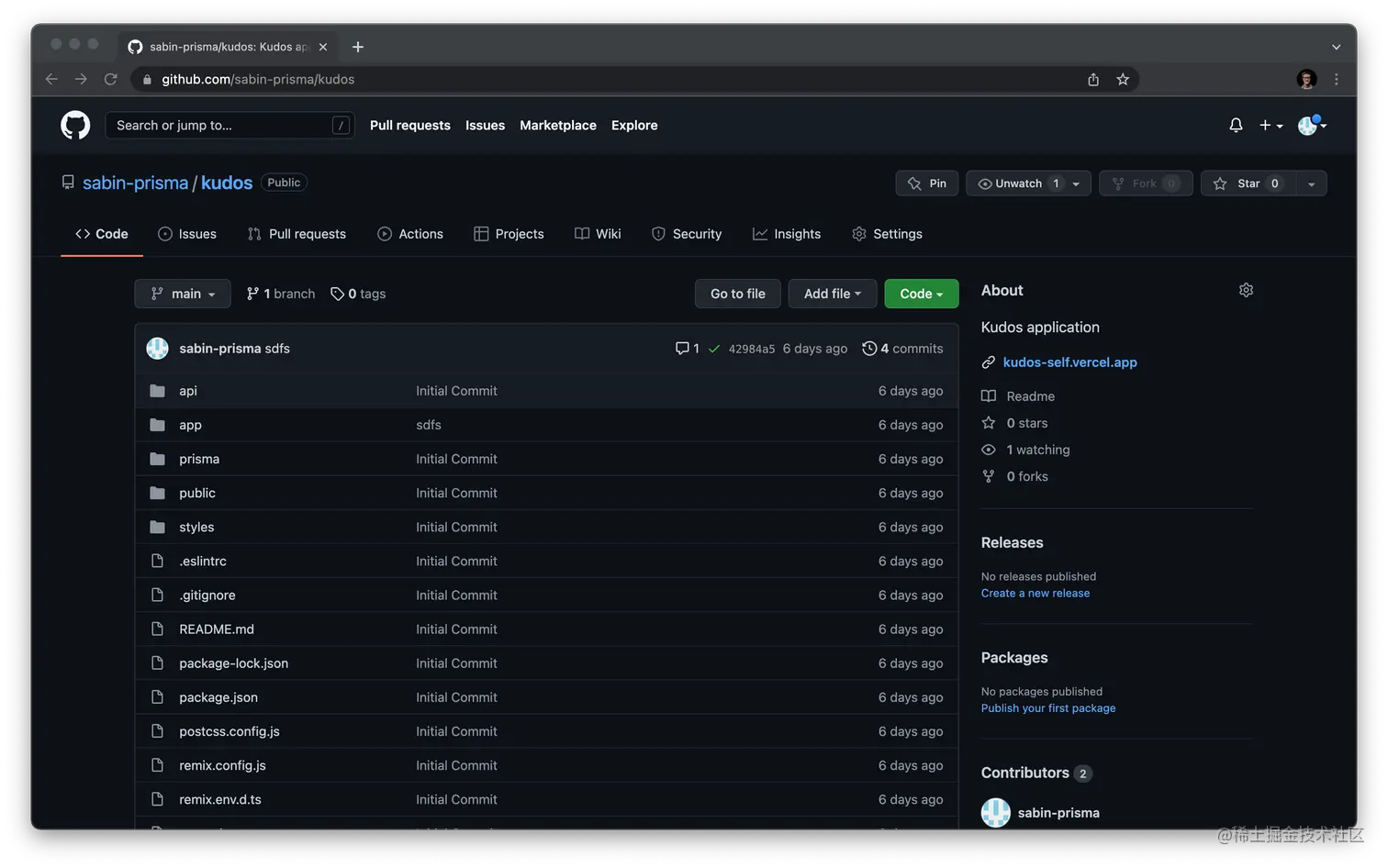Open the app folder
The image size is (1388, 868).
[x=190, y=425]
